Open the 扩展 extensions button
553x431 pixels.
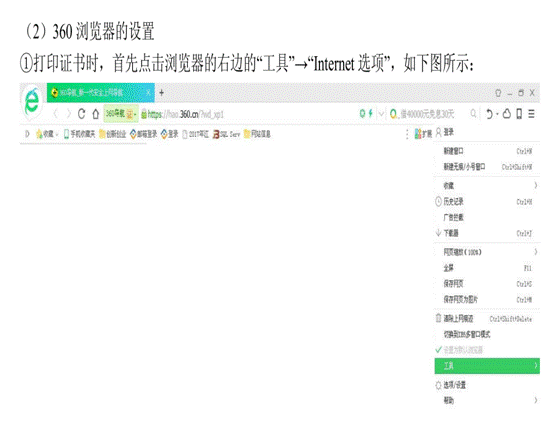(x=423, y=134)
